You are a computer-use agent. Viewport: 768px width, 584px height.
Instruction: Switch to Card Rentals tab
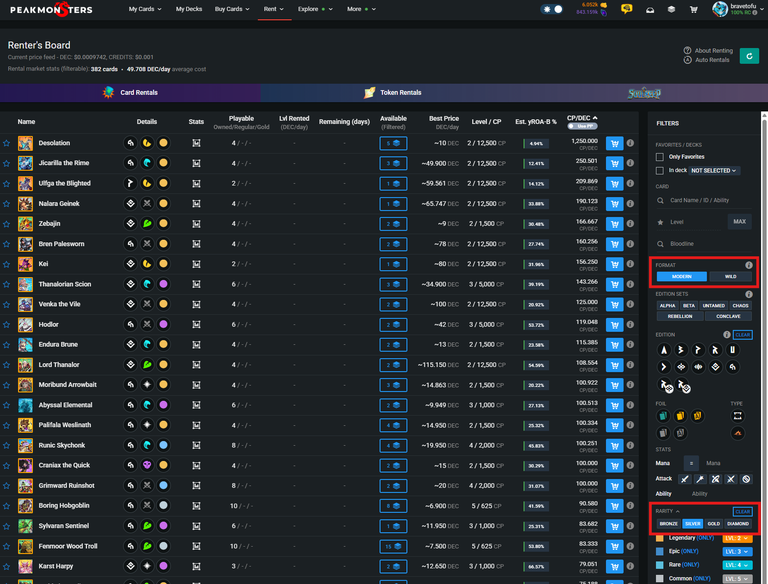tap(130, 93)
